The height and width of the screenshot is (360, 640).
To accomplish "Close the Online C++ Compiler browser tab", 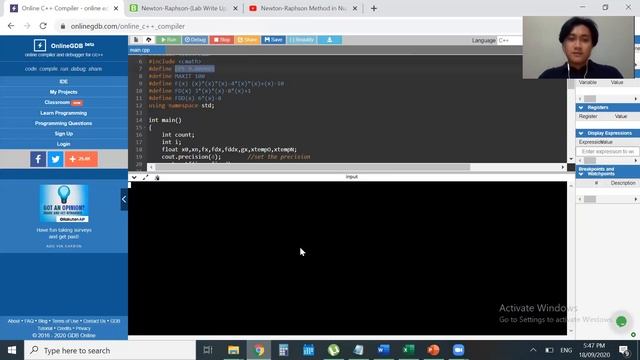I will 116,8.
